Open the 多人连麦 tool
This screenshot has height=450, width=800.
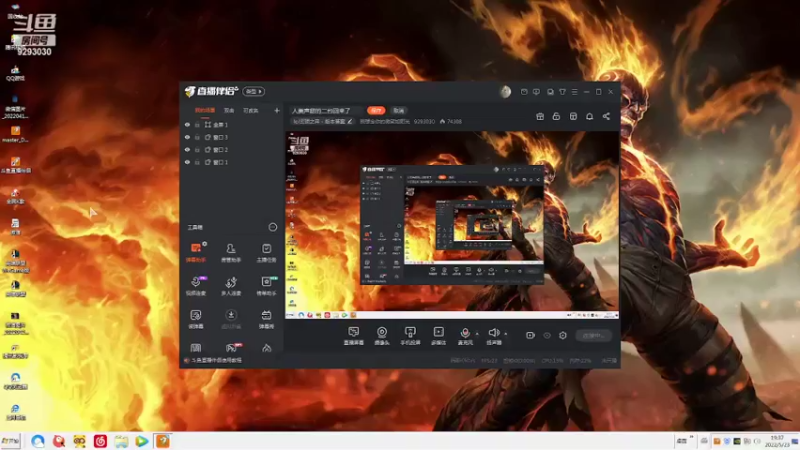tap(231, 286)
